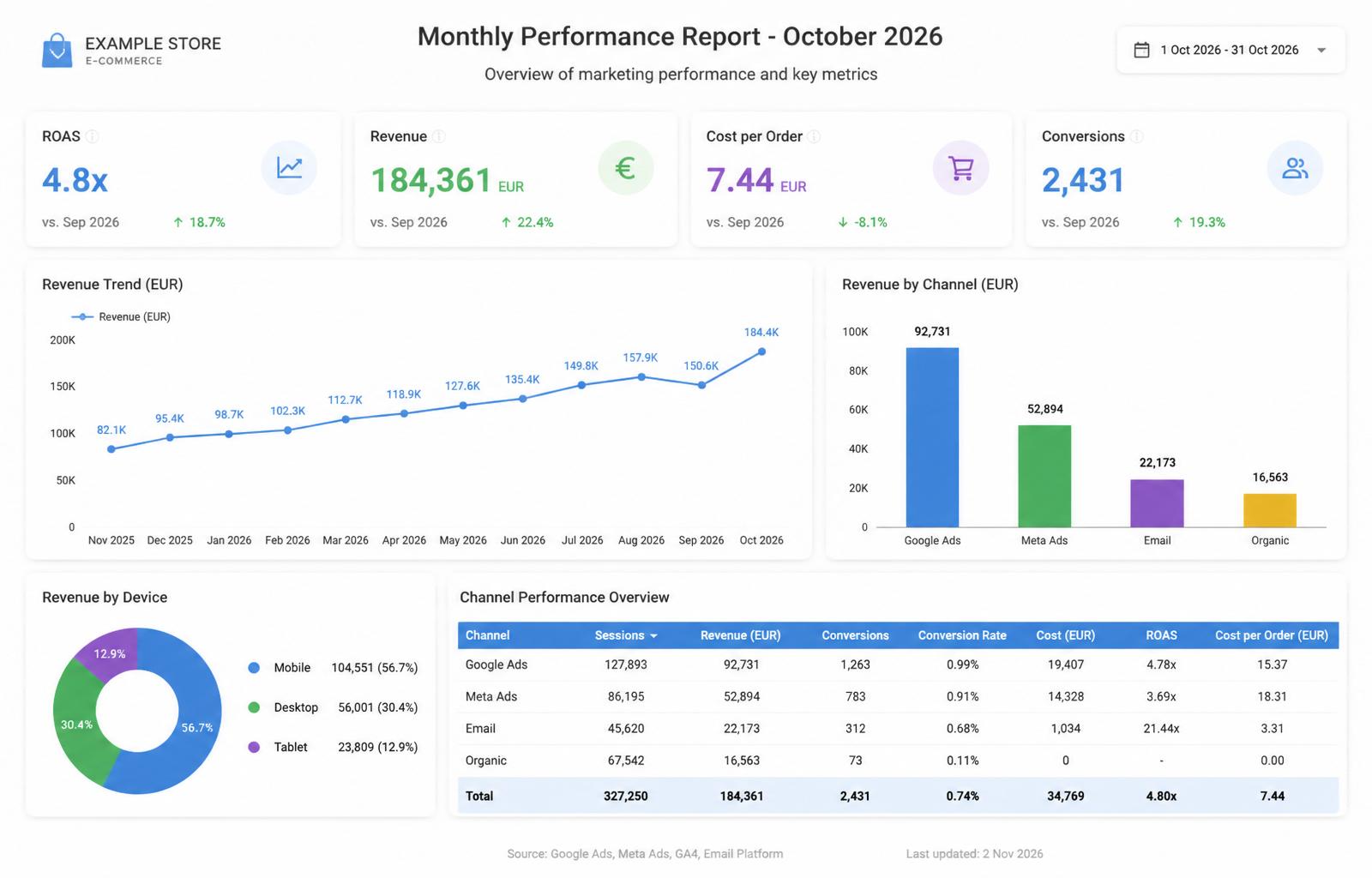
Task: Click the 2,431 Conversions headline value
Action: click(x=1083, y=180)
